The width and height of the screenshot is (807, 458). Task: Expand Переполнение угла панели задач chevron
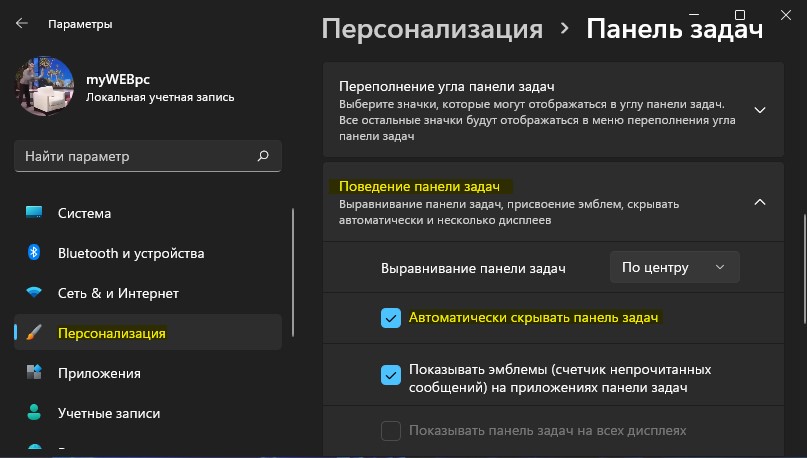tap(760, 110)
